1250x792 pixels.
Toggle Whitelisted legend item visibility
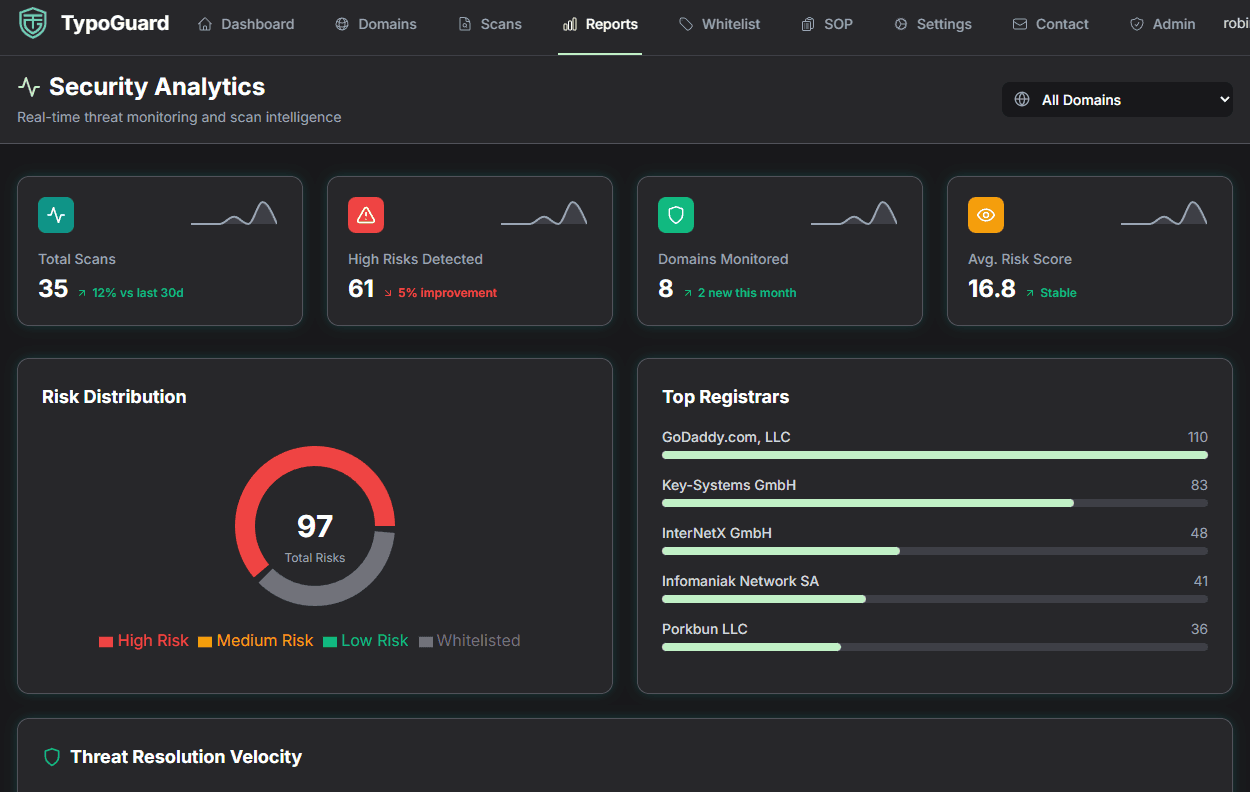point(469,641)
